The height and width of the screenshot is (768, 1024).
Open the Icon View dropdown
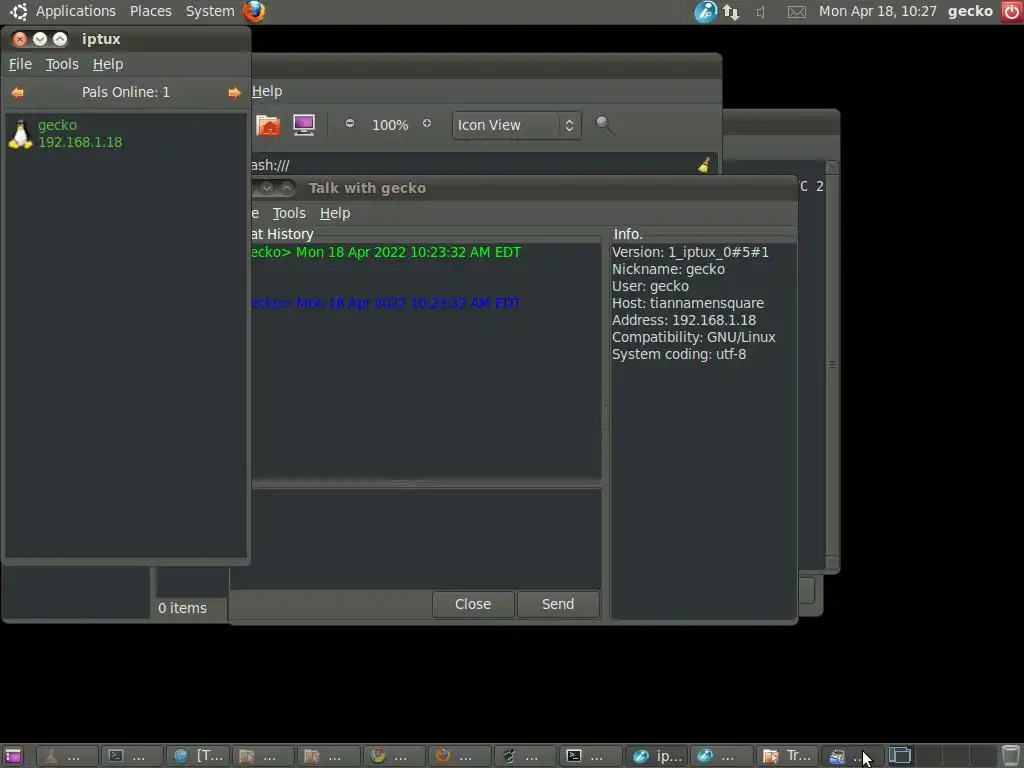pos(516,125)
